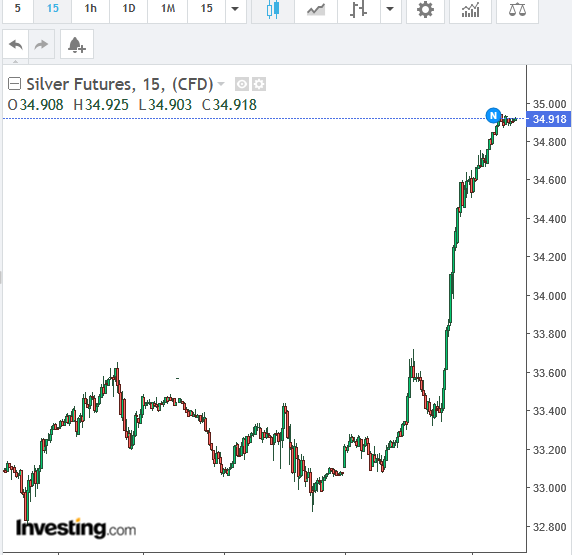Toggle Silver Futures series visibility eye
The image size is (572, 555).
coord(241,84)
